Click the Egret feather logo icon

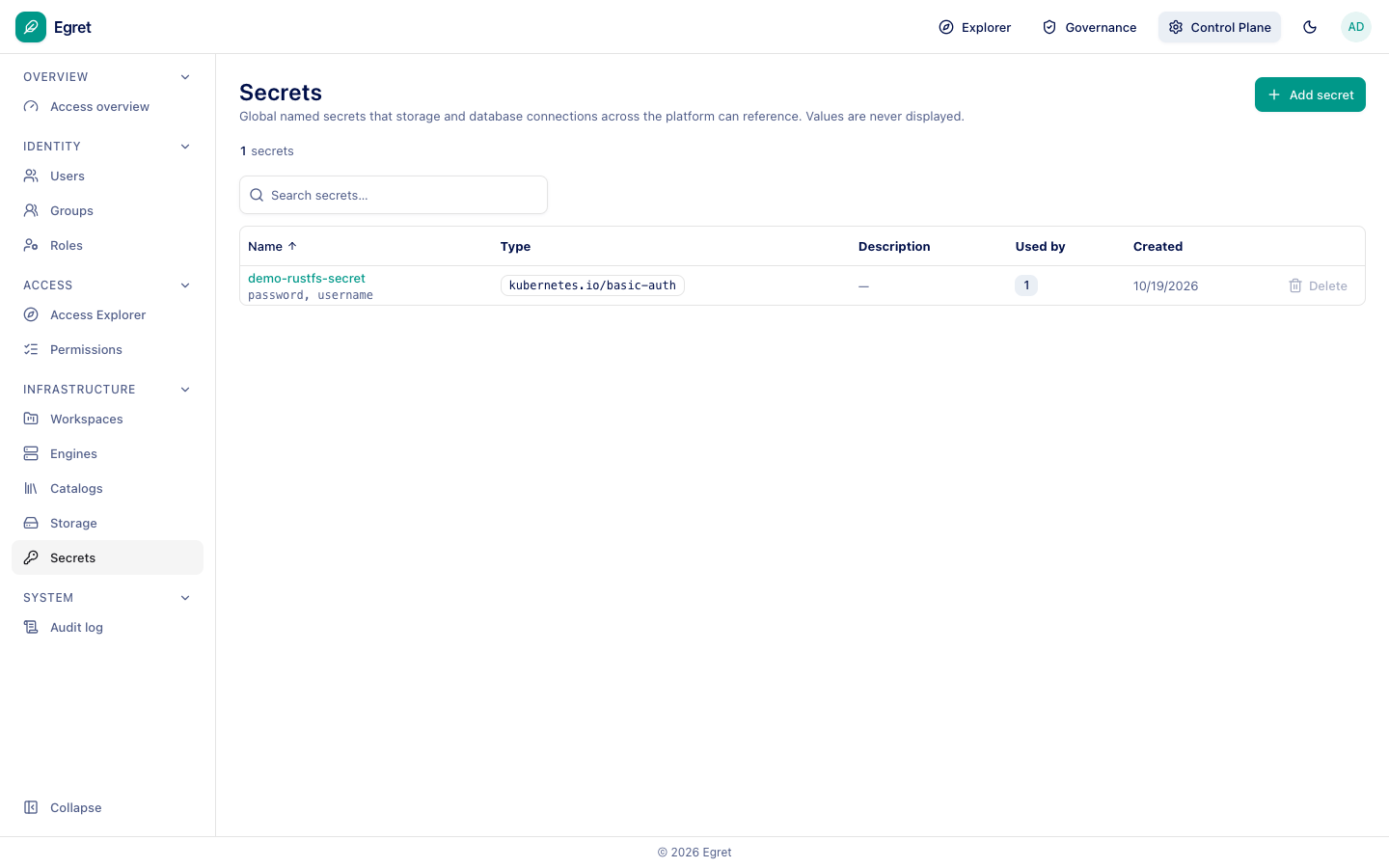click(31, 27)
